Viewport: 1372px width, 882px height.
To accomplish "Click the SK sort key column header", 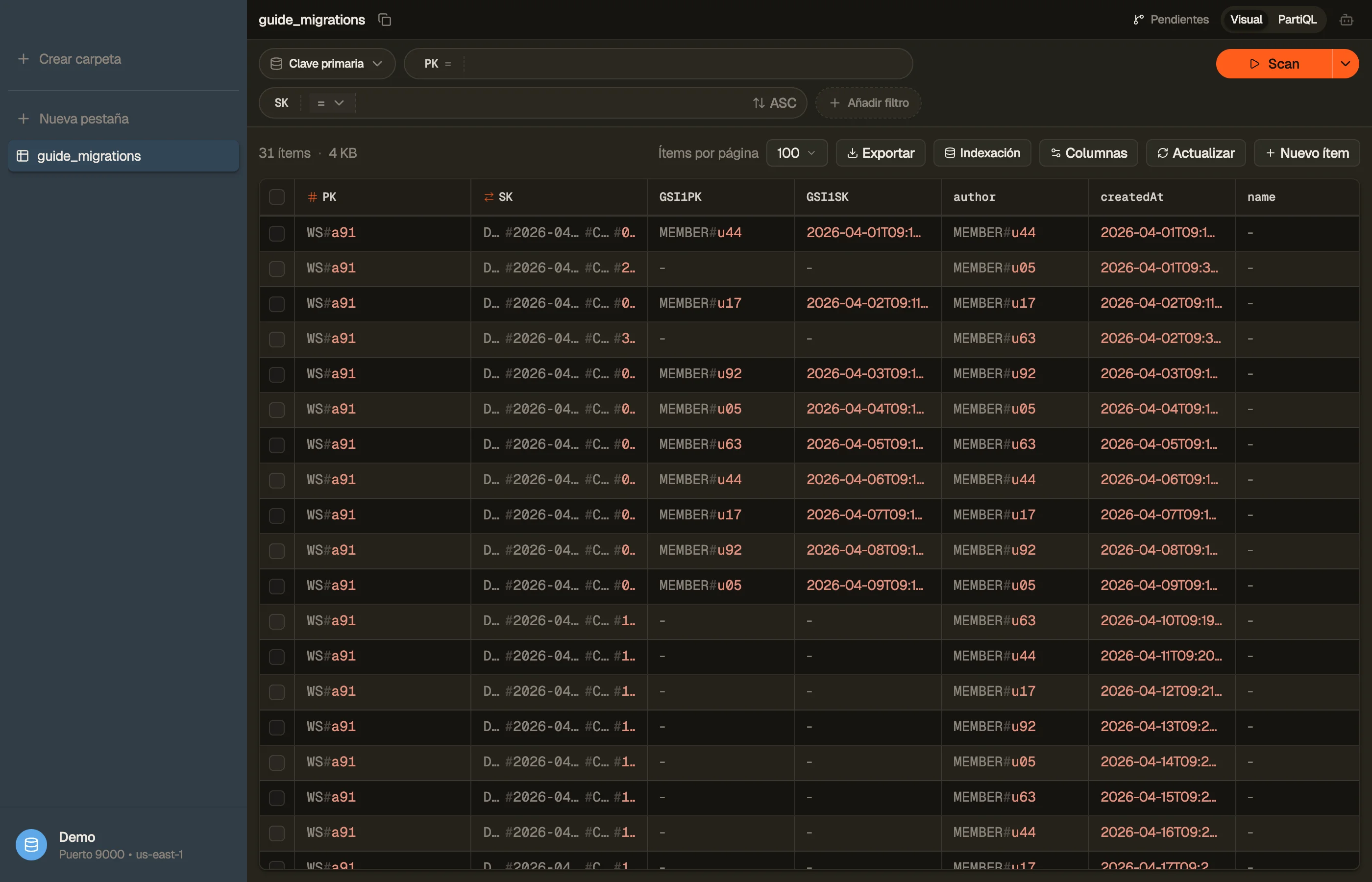I will [x=559, y=197].
